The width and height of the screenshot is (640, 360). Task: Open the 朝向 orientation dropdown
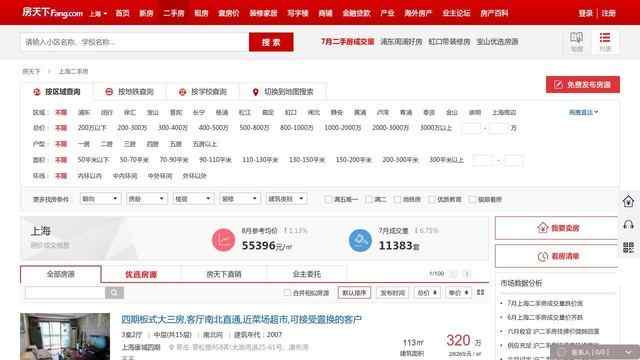click(100, 199)
